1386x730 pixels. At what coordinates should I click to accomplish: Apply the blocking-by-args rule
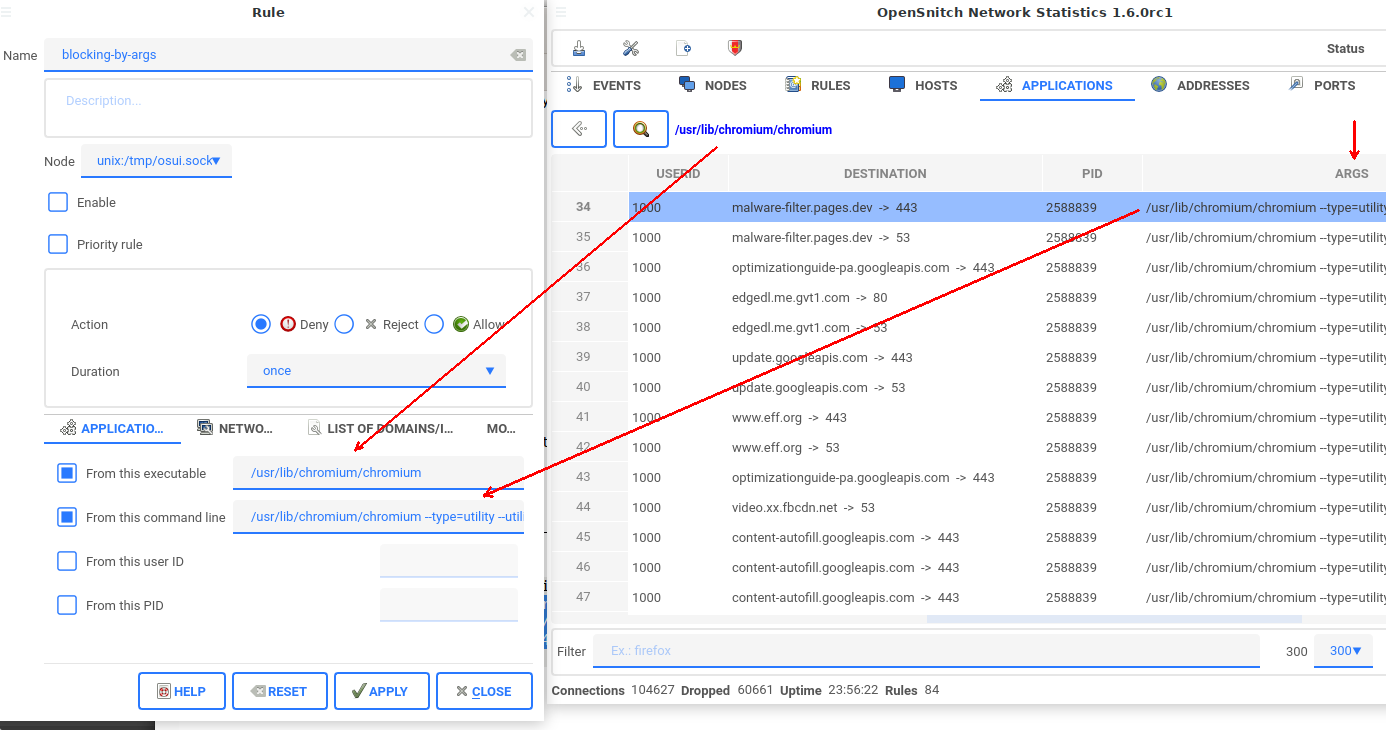tap(381, 690)
